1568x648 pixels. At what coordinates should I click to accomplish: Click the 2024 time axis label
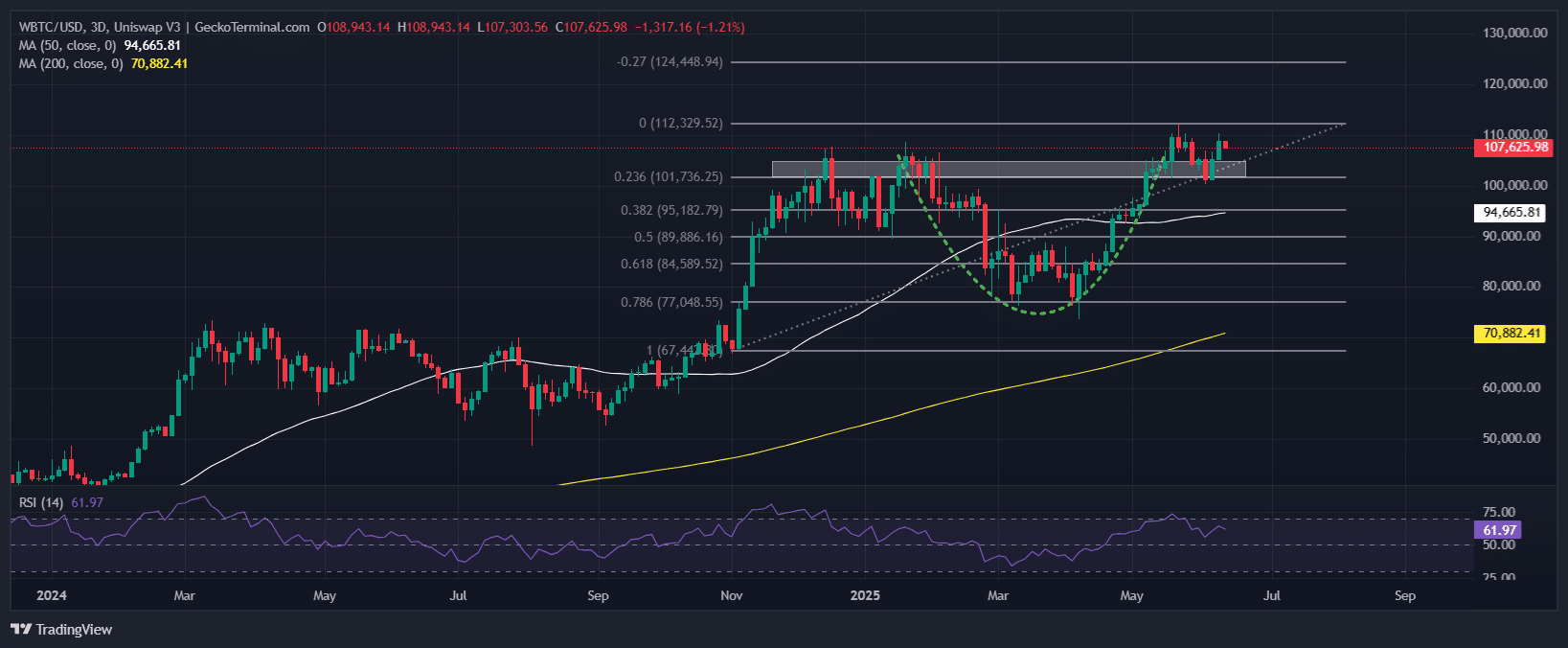tap(51, 595)
